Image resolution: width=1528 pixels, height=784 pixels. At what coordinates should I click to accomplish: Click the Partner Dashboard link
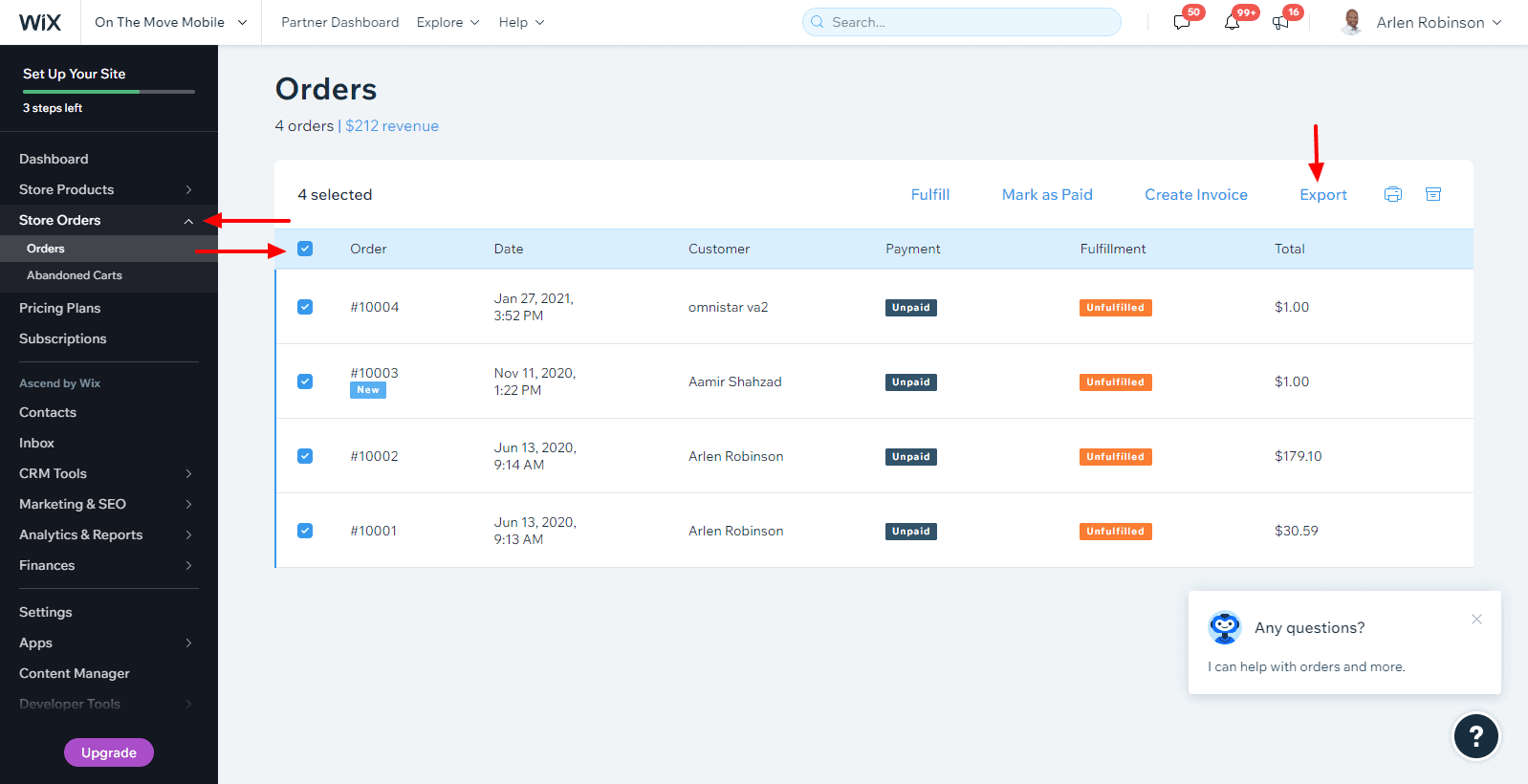[340, 22]
